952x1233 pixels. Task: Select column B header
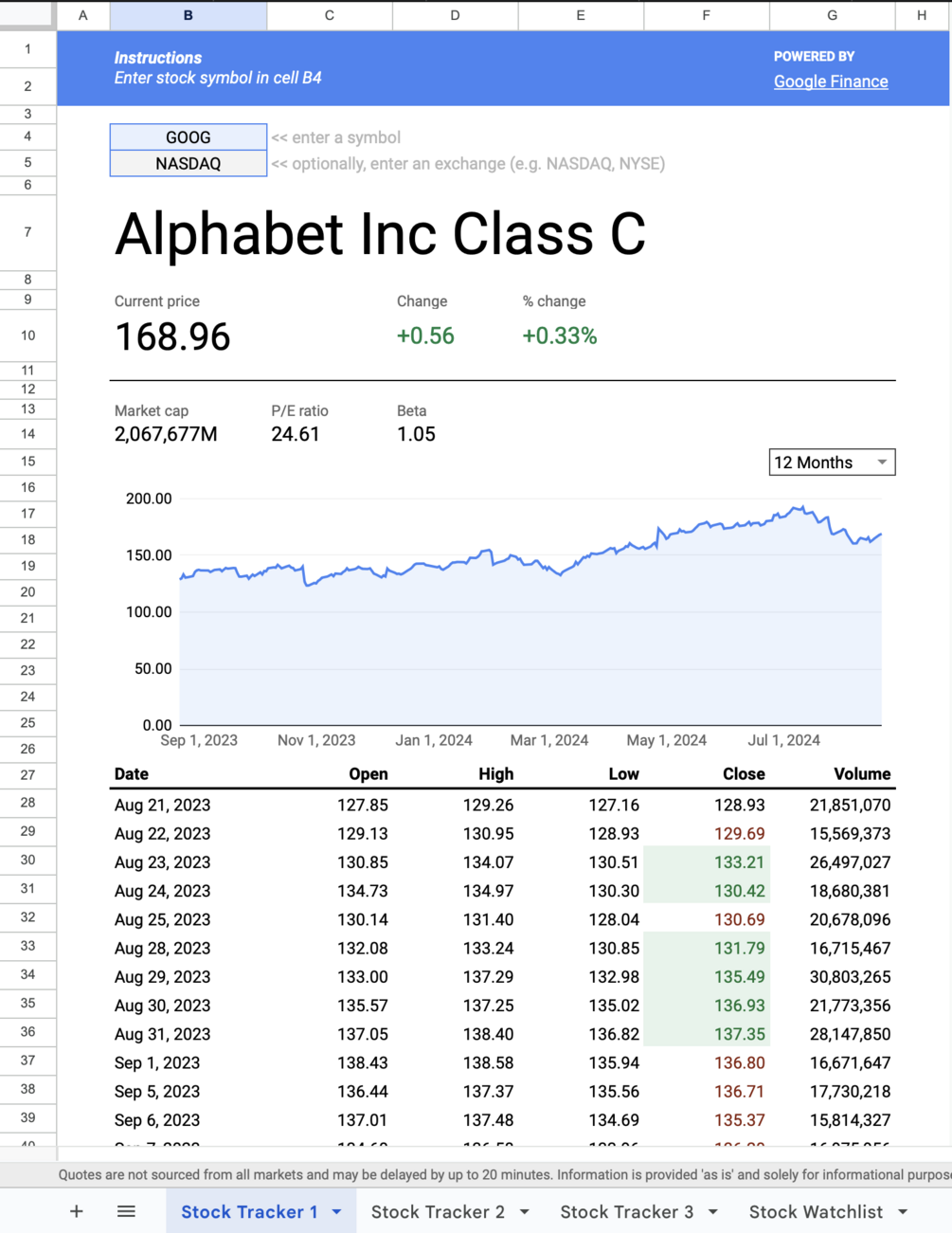click(x=189, y=15)
